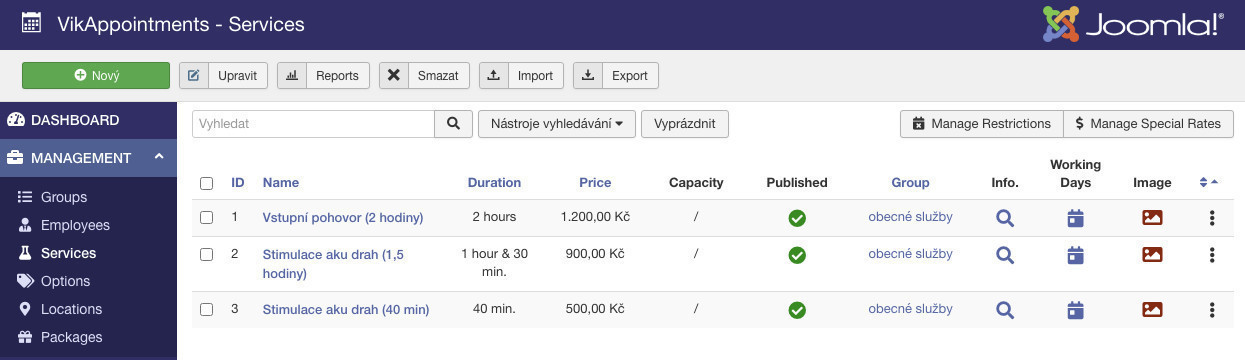
Task: Click the Vyprázdnit clear button
Action: pyautogui.click(x=685, y=124)
